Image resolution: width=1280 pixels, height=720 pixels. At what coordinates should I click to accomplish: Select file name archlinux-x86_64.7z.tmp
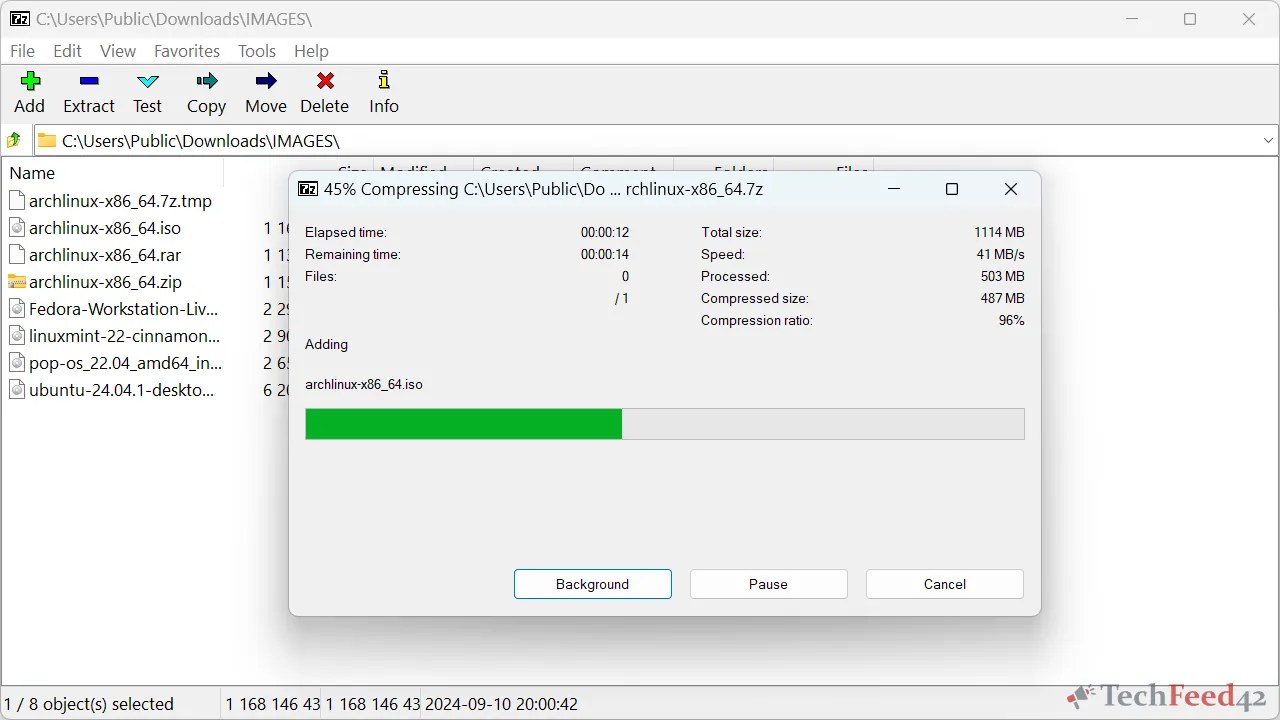pos(121,201)
